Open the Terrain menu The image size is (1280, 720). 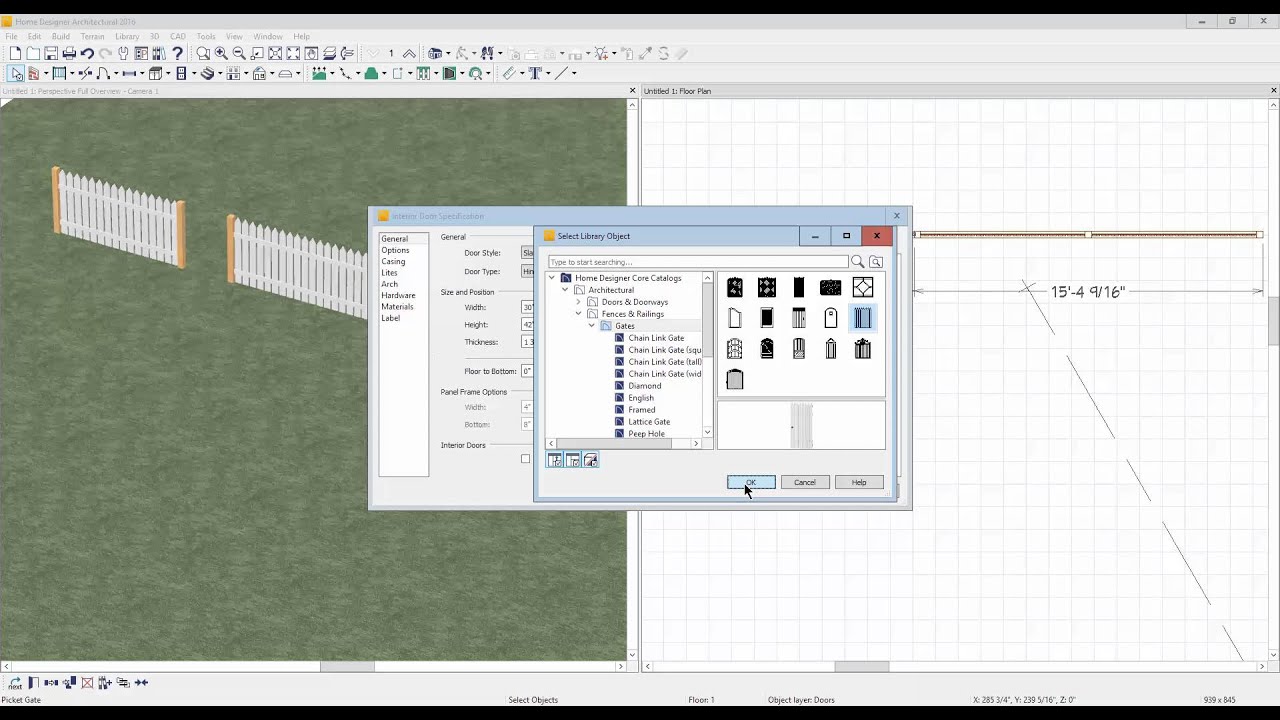(92, 36)
